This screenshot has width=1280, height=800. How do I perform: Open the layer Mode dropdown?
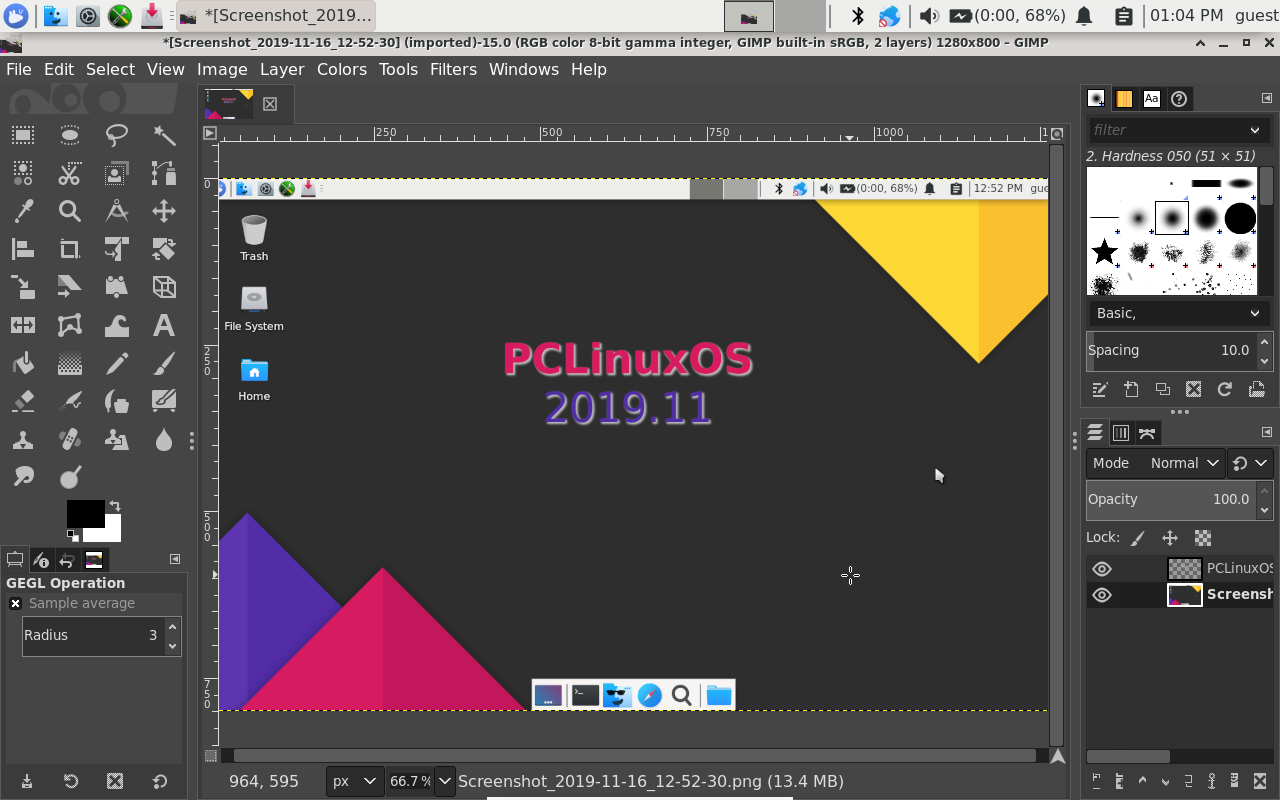(1184, 462)
